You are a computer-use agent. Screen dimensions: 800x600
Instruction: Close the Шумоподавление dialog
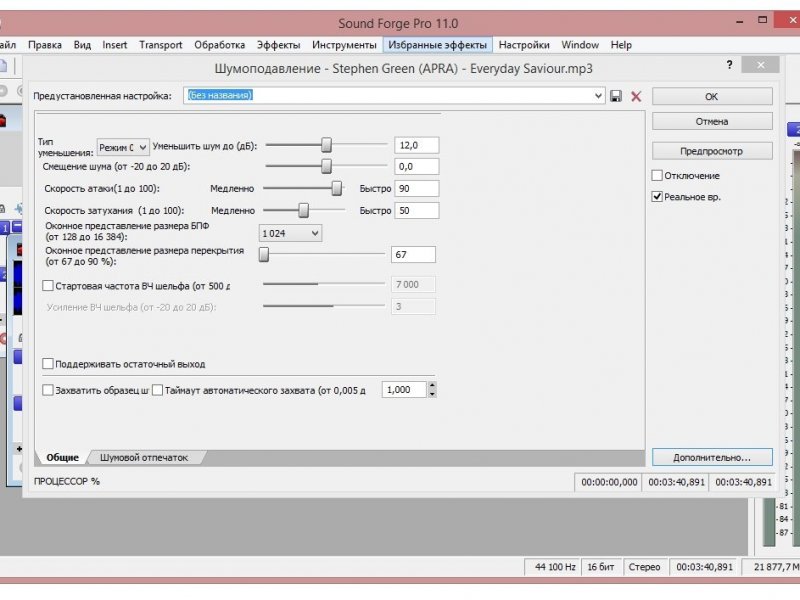760,65
